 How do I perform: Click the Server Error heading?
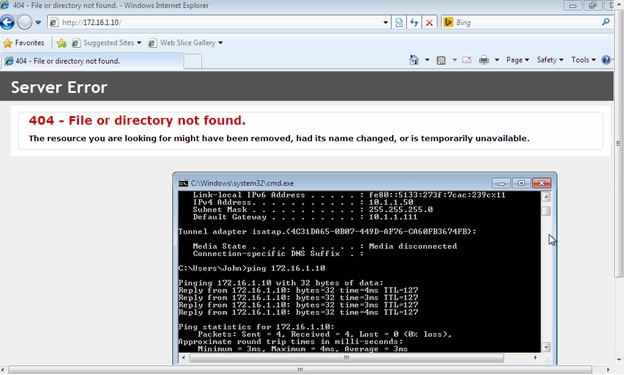click(59, 88)
